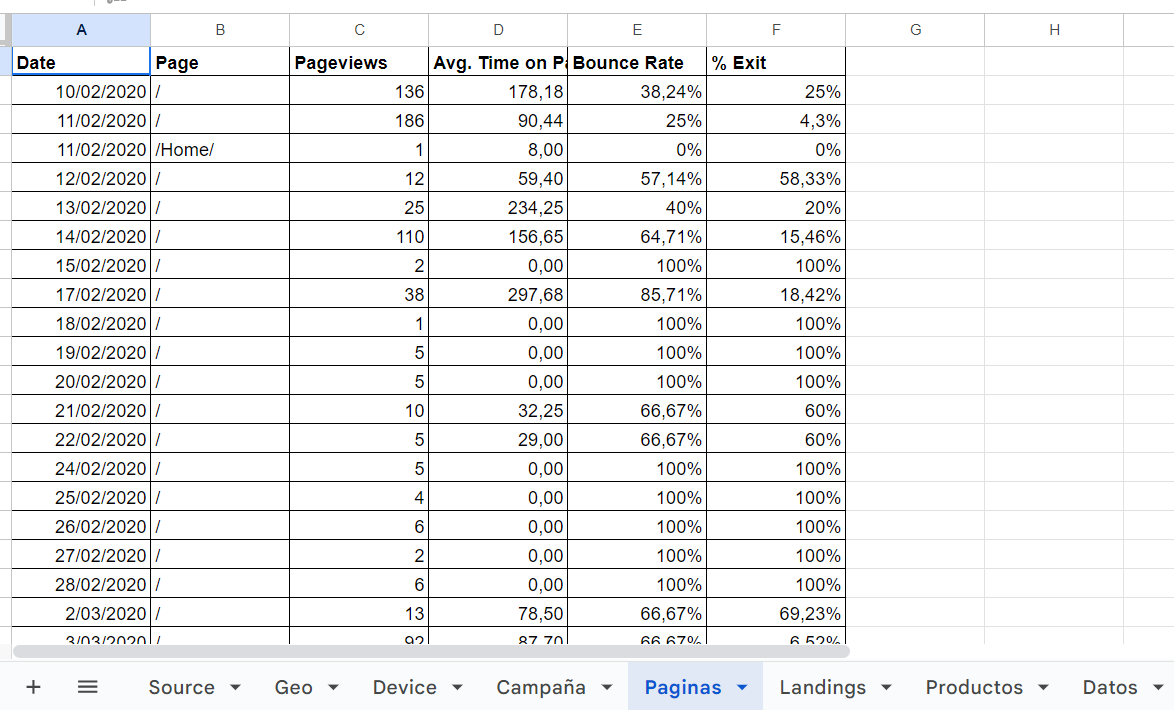Click the /Home/ page cell

[x=220, y=149]
